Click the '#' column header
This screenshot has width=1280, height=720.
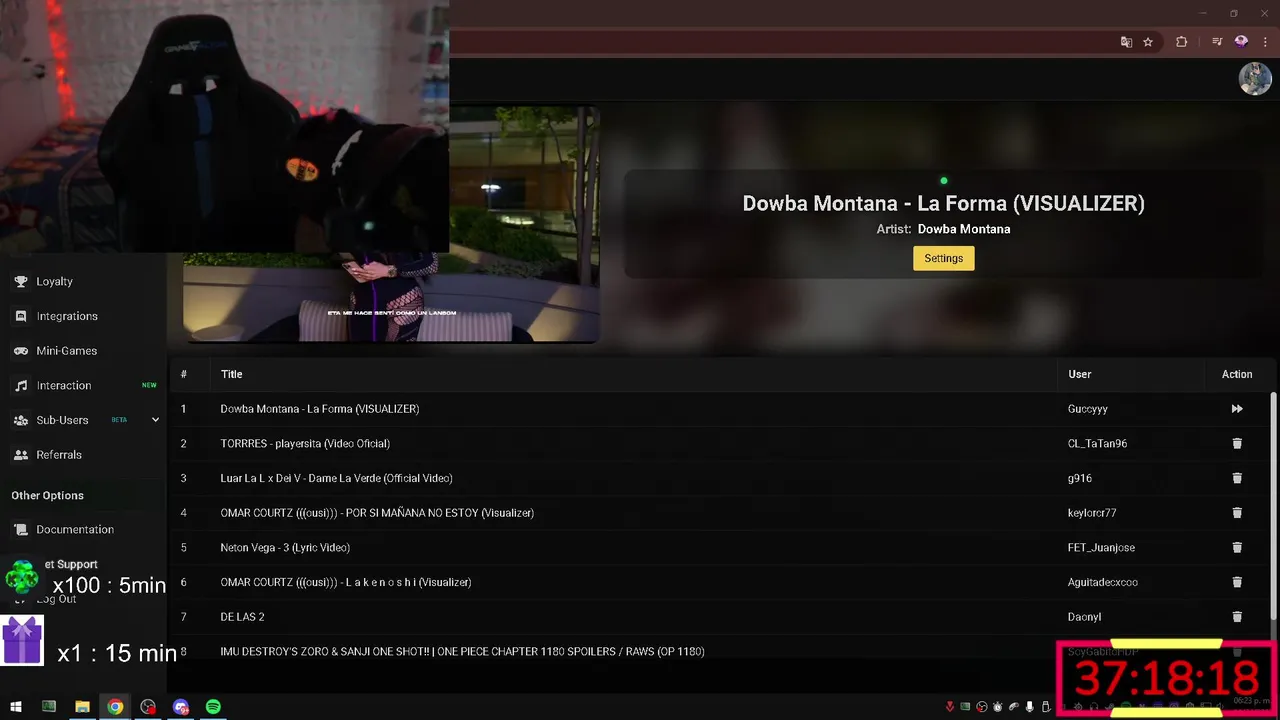point(184,374)
